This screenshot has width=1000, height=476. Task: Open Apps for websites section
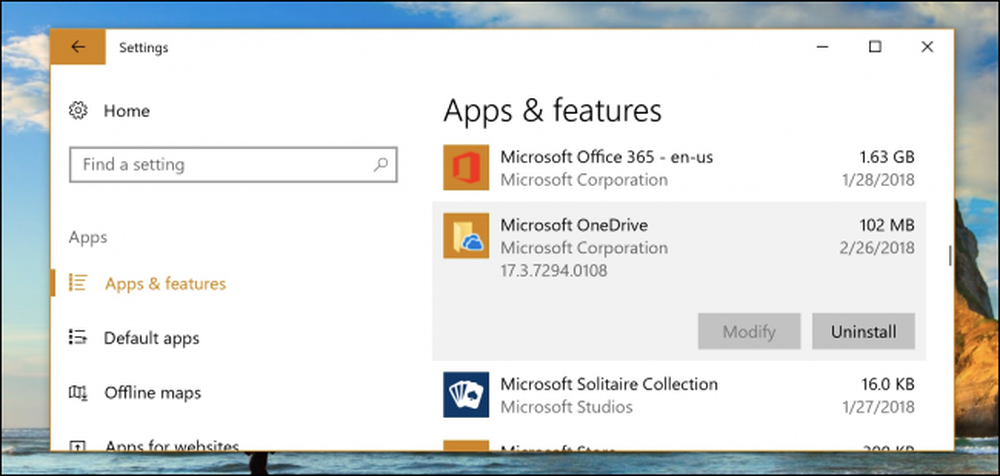pos(172,445)
